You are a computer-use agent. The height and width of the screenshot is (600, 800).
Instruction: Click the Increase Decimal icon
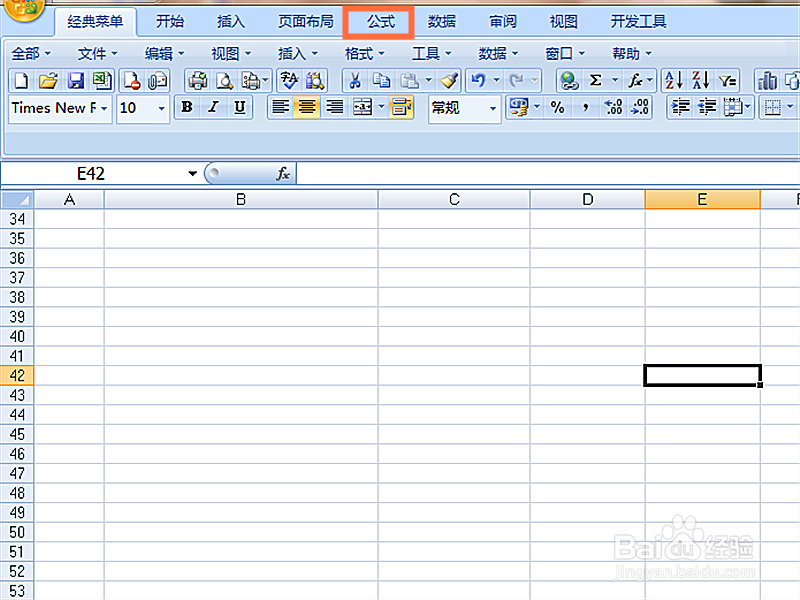coord(613,108)
